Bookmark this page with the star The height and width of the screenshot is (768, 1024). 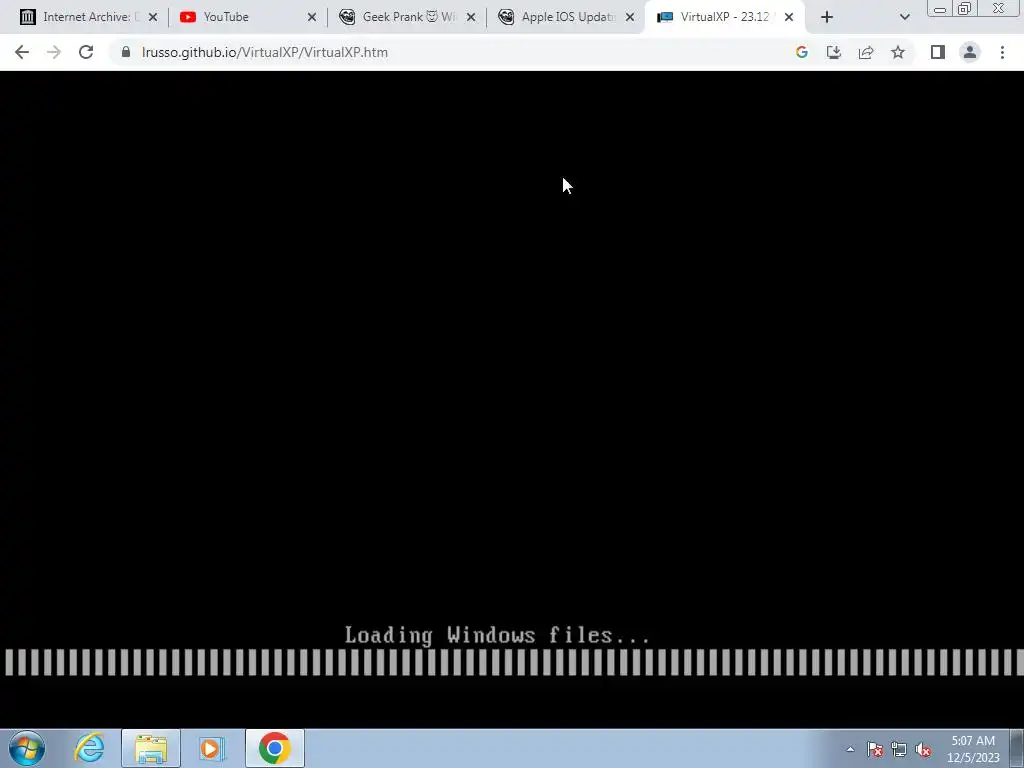click(x=898, y=52)
